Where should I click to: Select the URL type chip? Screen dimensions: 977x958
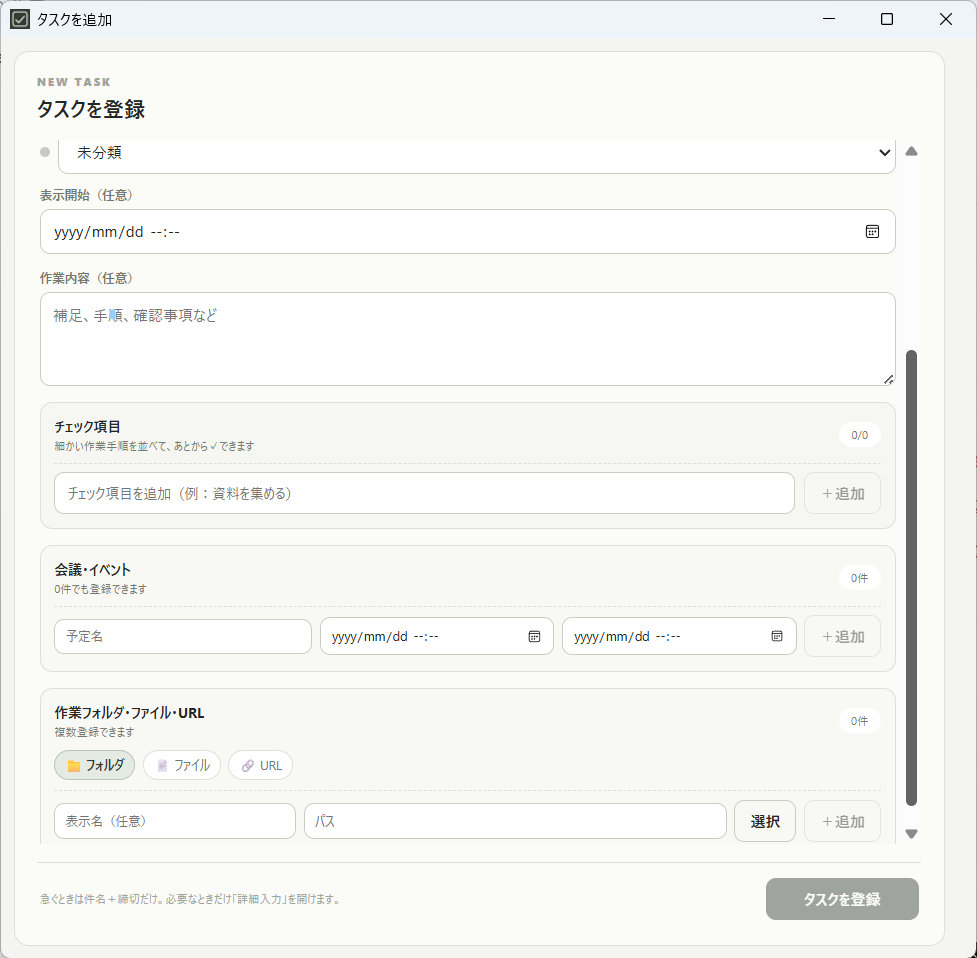click(x=260, y=766)
